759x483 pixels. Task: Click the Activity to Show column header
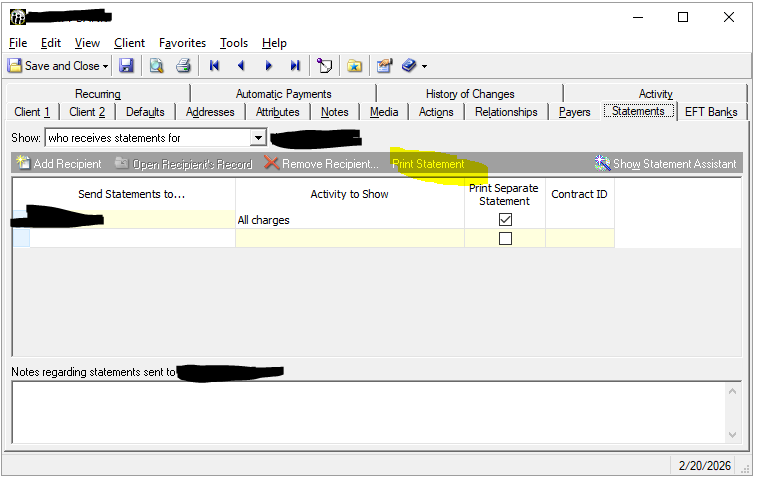coord(349,194)
